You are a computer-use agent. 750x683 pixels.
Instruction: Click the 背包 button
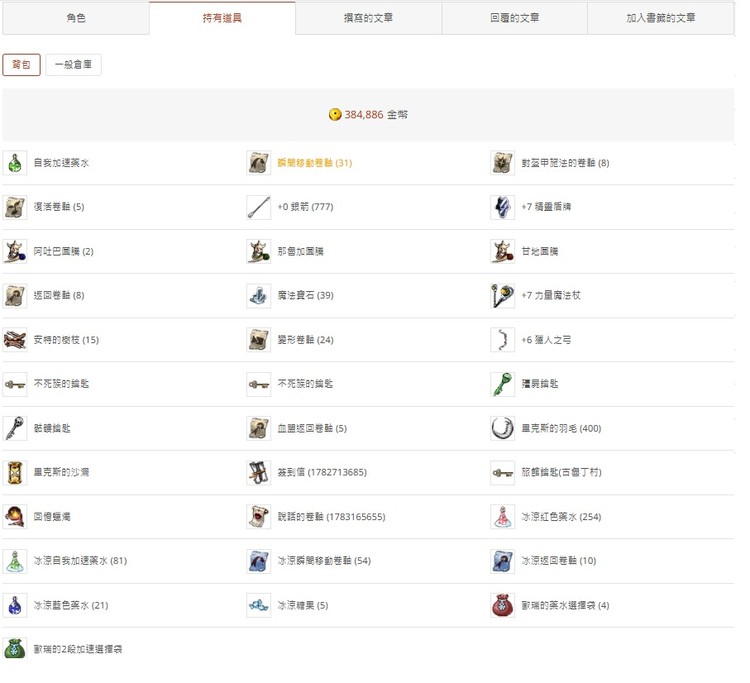(21, 65)
